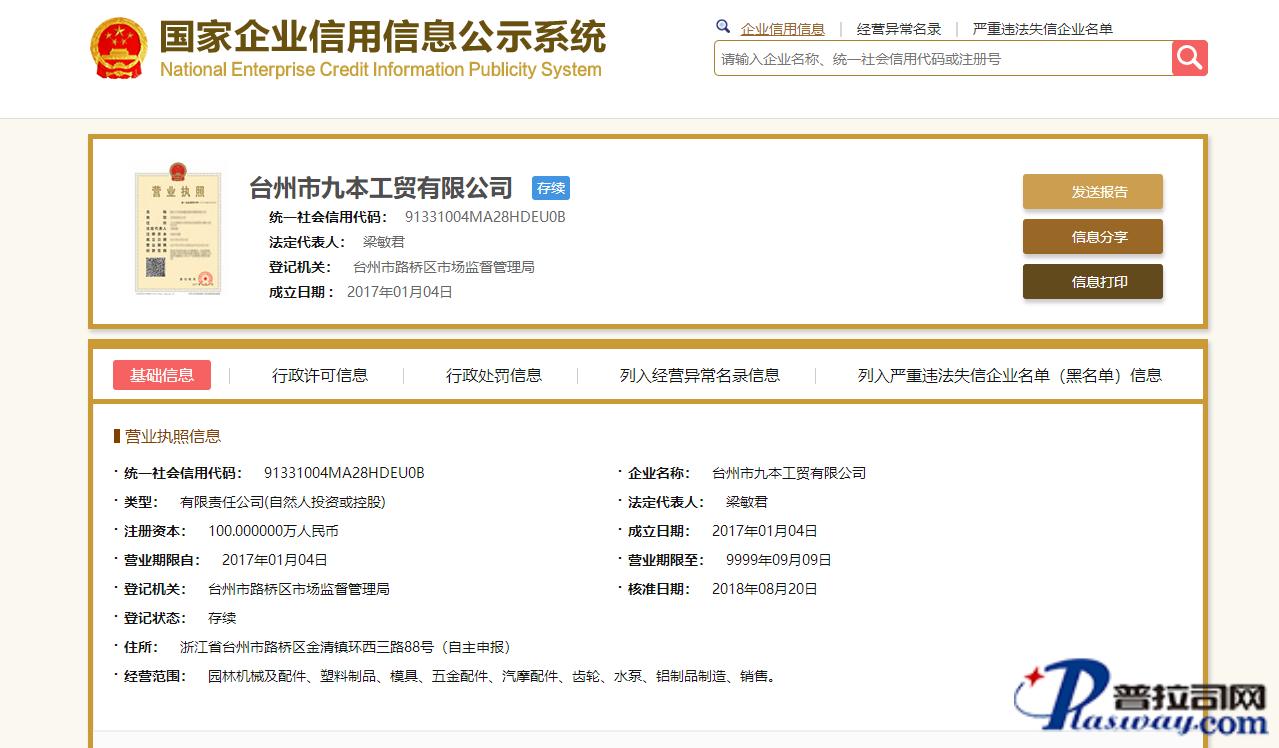This screenshot has height=748, width=1279.
Task: Click the national emblem logo
Action: pos(119,48)
